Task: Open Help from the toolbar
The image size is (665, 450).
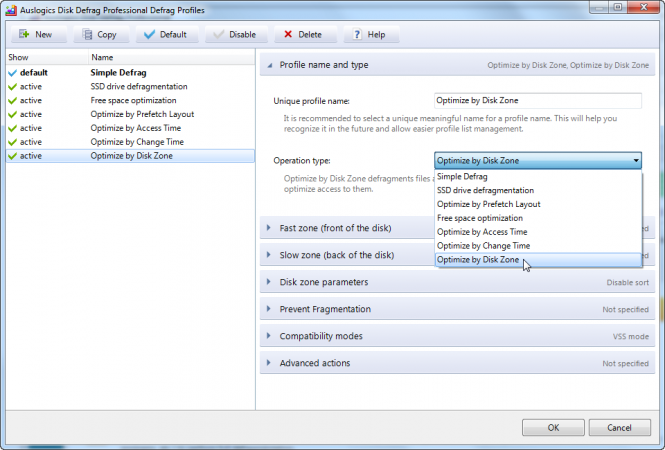Action: point(371,34)
